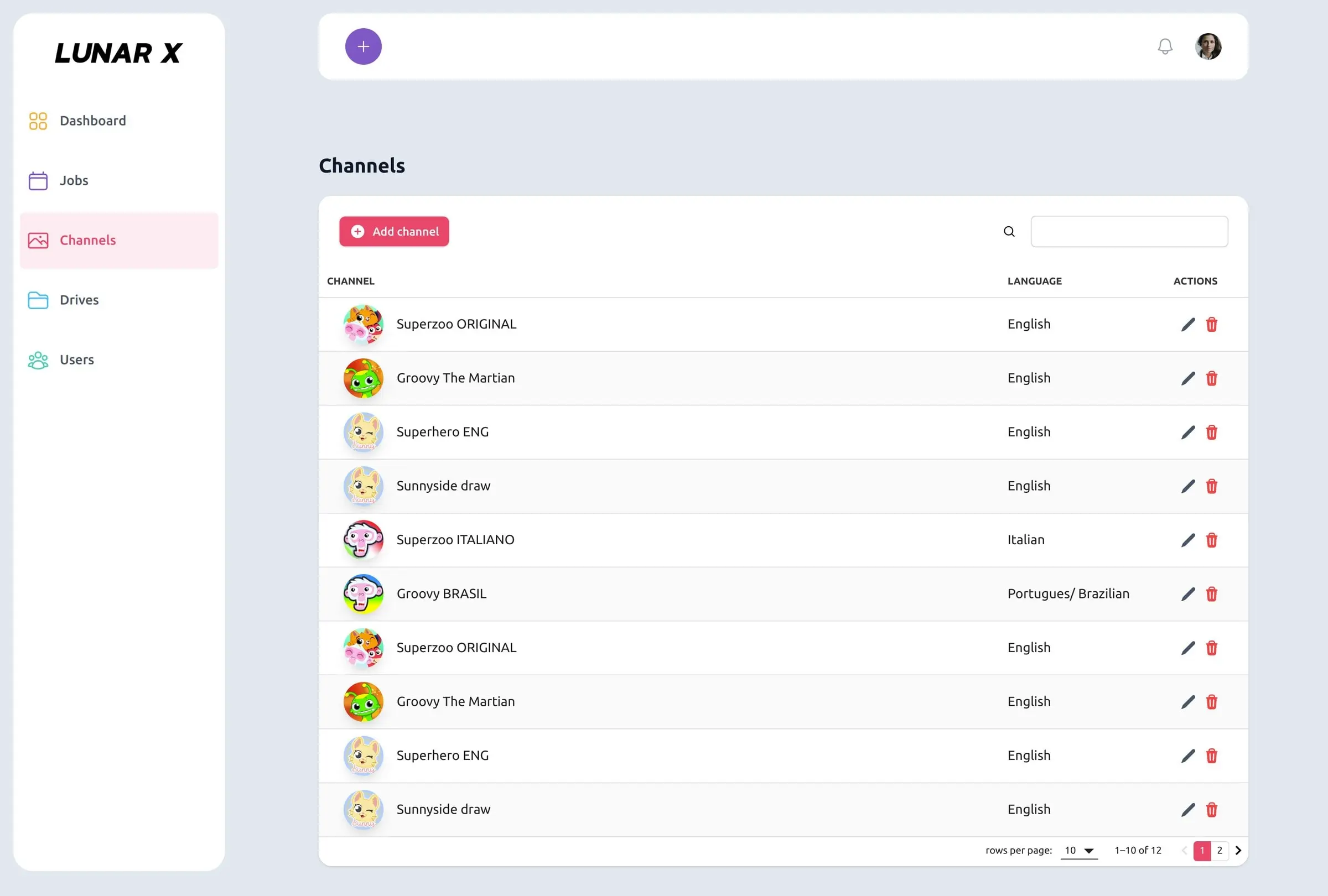Click the previous page arrow

tap(1184, 850)
